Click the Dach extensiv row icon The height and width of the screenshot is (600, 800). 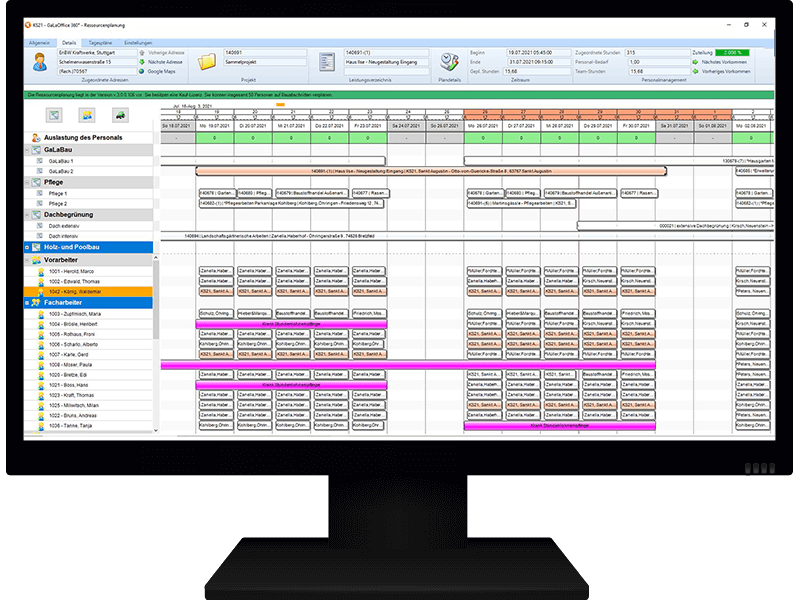[40, 226]
